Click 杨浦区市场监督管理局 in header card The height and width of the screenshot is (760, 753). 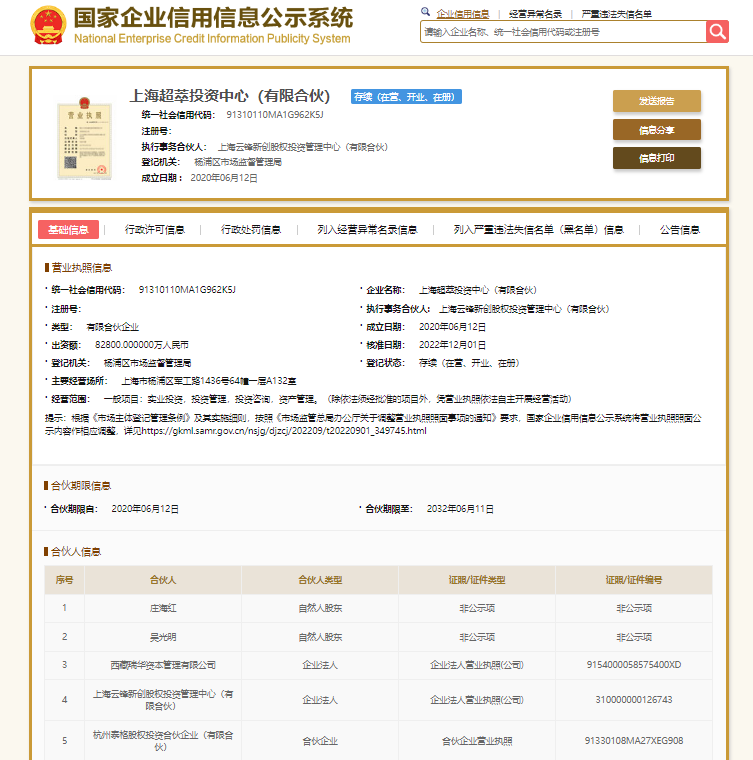tap(238, 162)
